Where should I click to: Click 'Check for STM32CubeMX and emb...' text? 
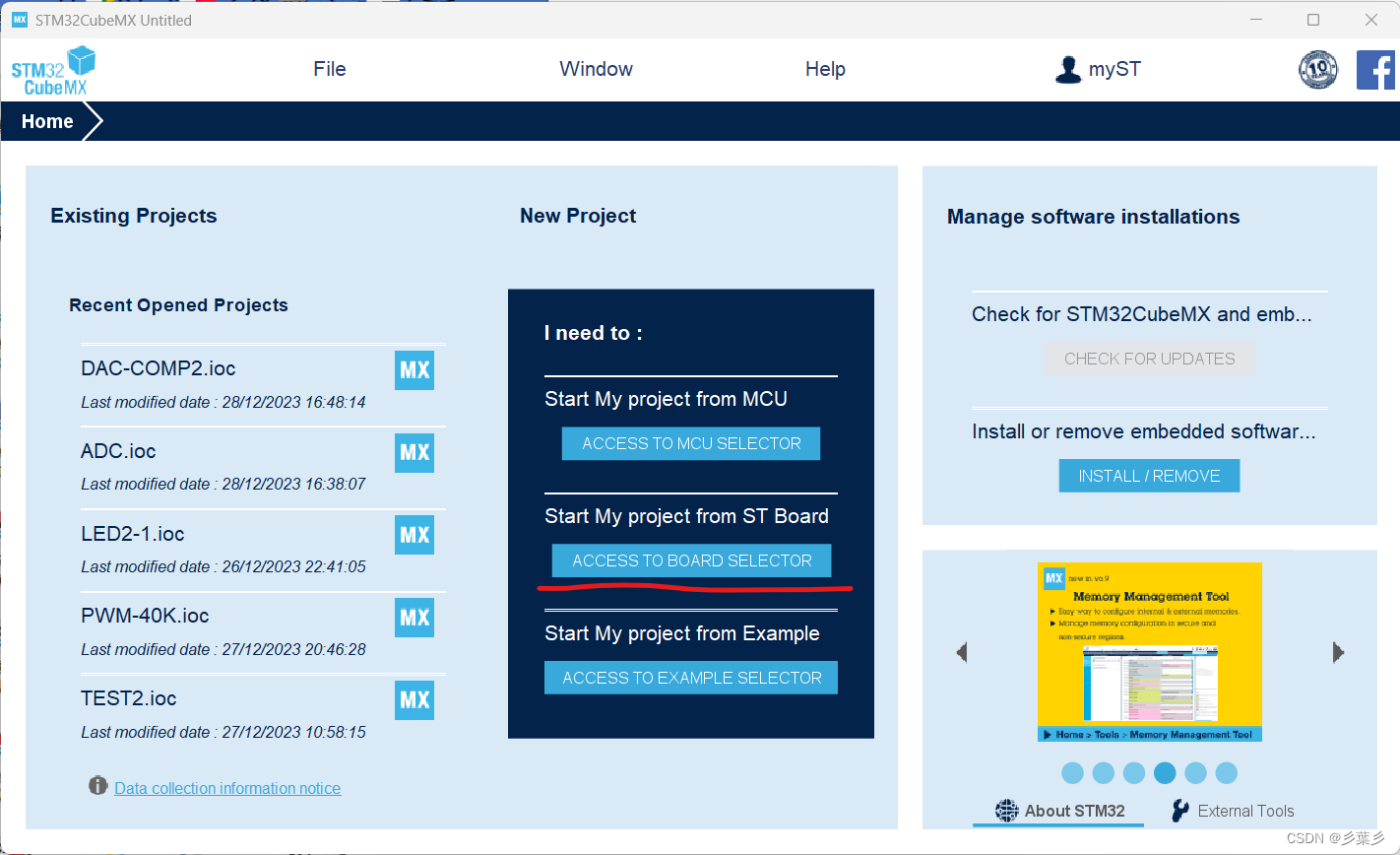point(1142,314)
